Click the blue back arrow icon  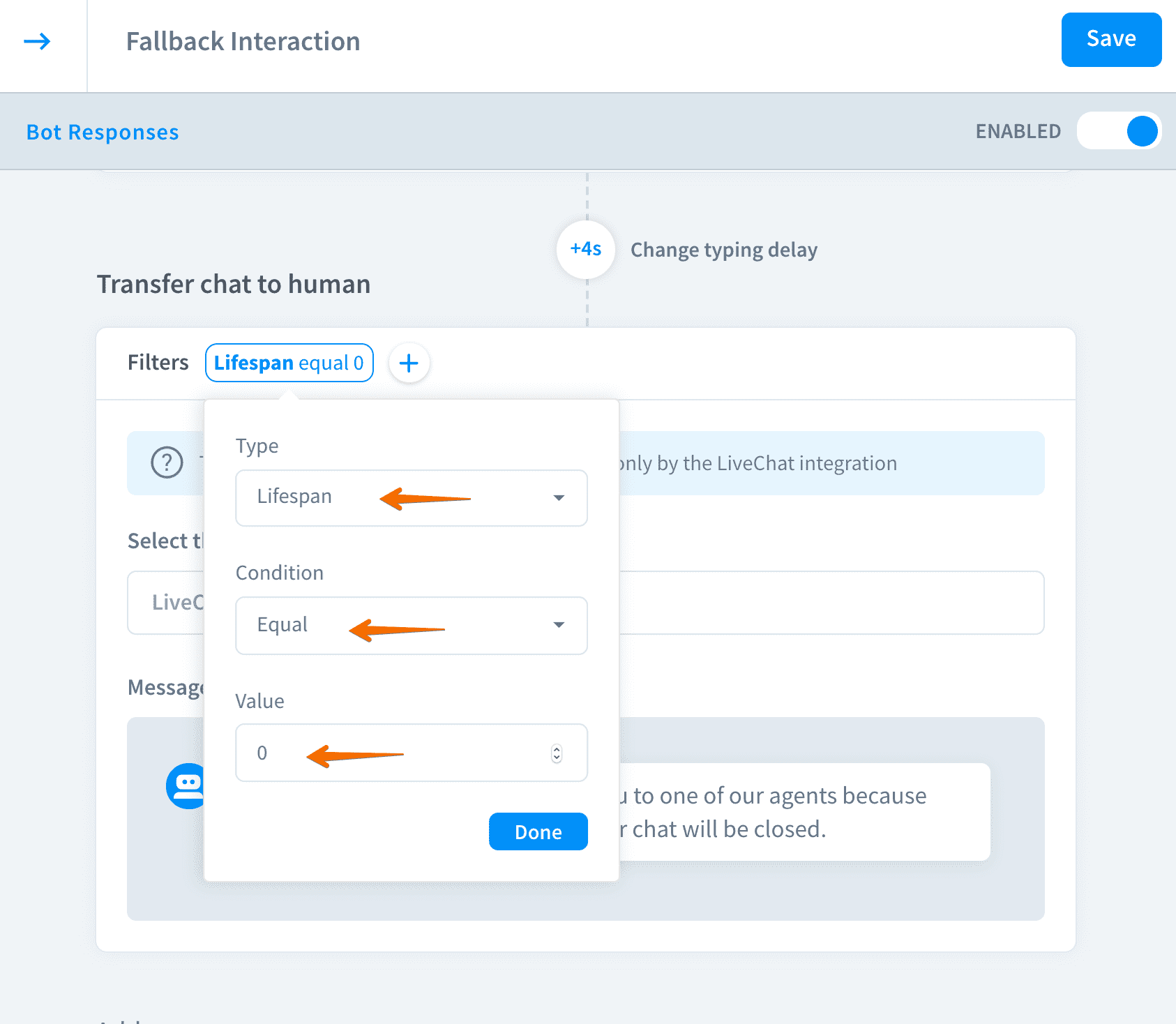[x=38, y=42]
